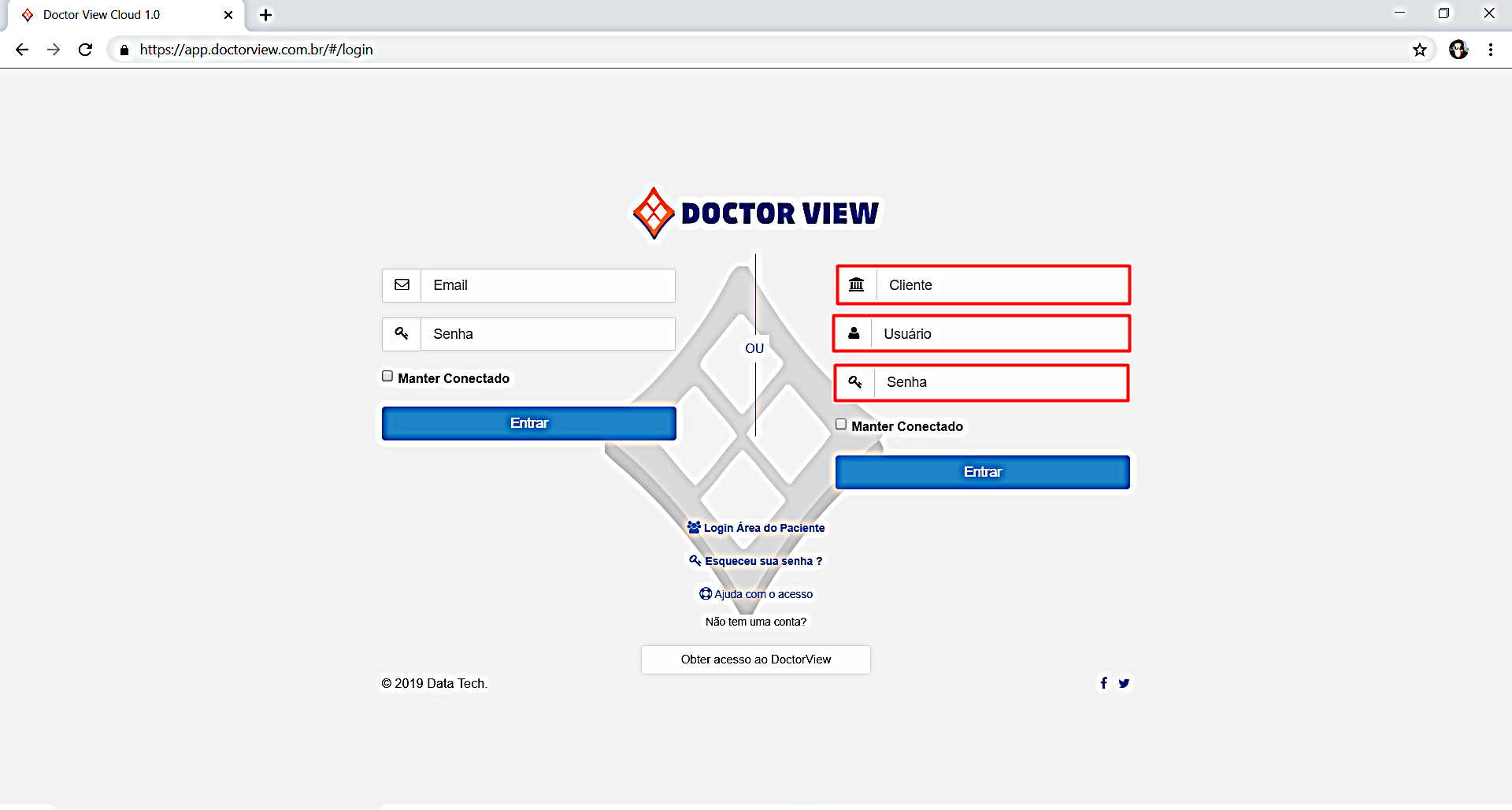Go back with the browser back arrow
Viewport: 1512px width, 810px height.
(22, 50)
